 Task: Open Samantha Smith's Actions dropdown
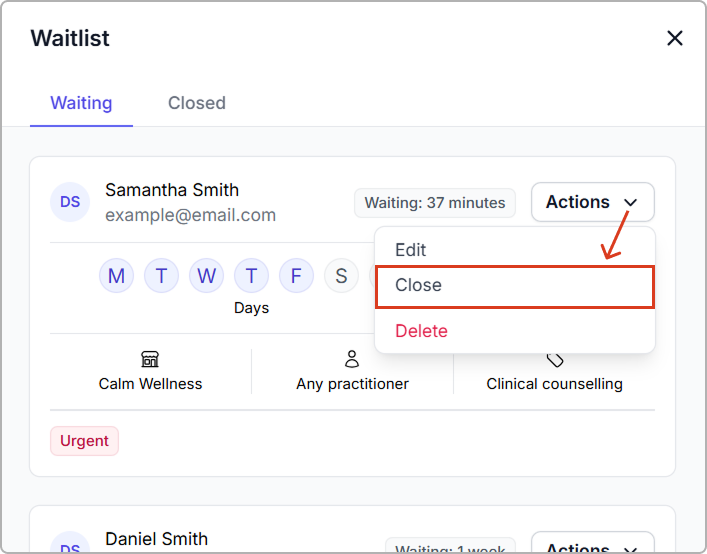click(592, 202)
